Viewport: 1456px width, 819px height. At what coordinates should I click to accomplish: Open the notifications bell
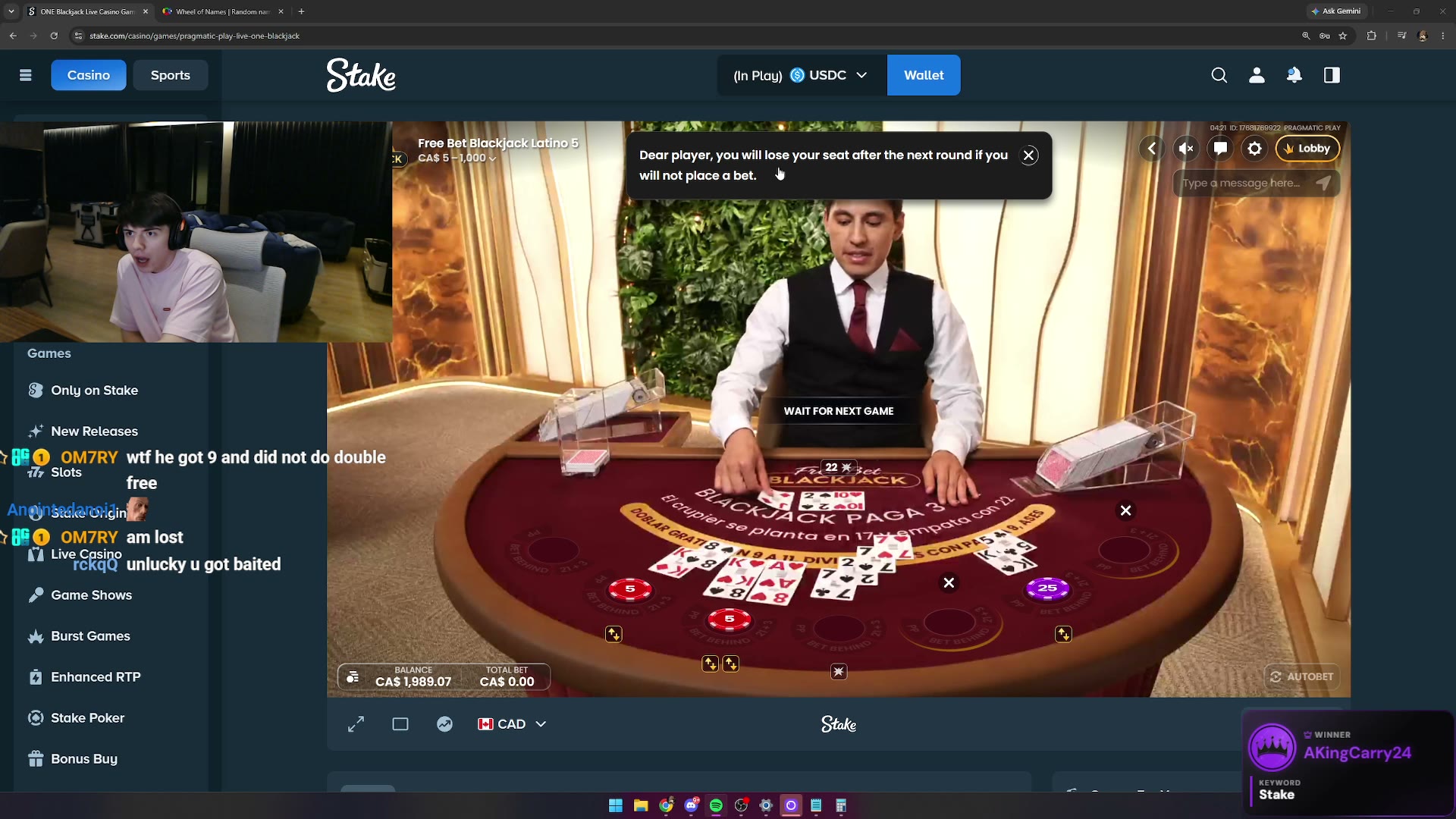point(1294,75)
